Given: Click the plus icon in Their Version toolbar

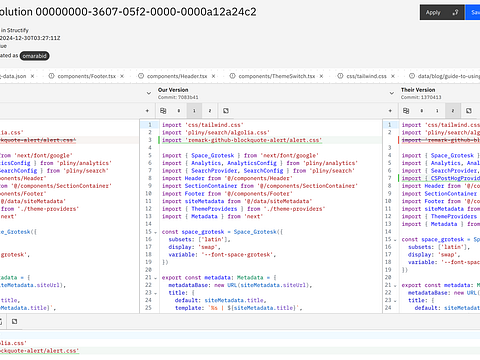Looking at the screenshot, I should coord(390,111).
